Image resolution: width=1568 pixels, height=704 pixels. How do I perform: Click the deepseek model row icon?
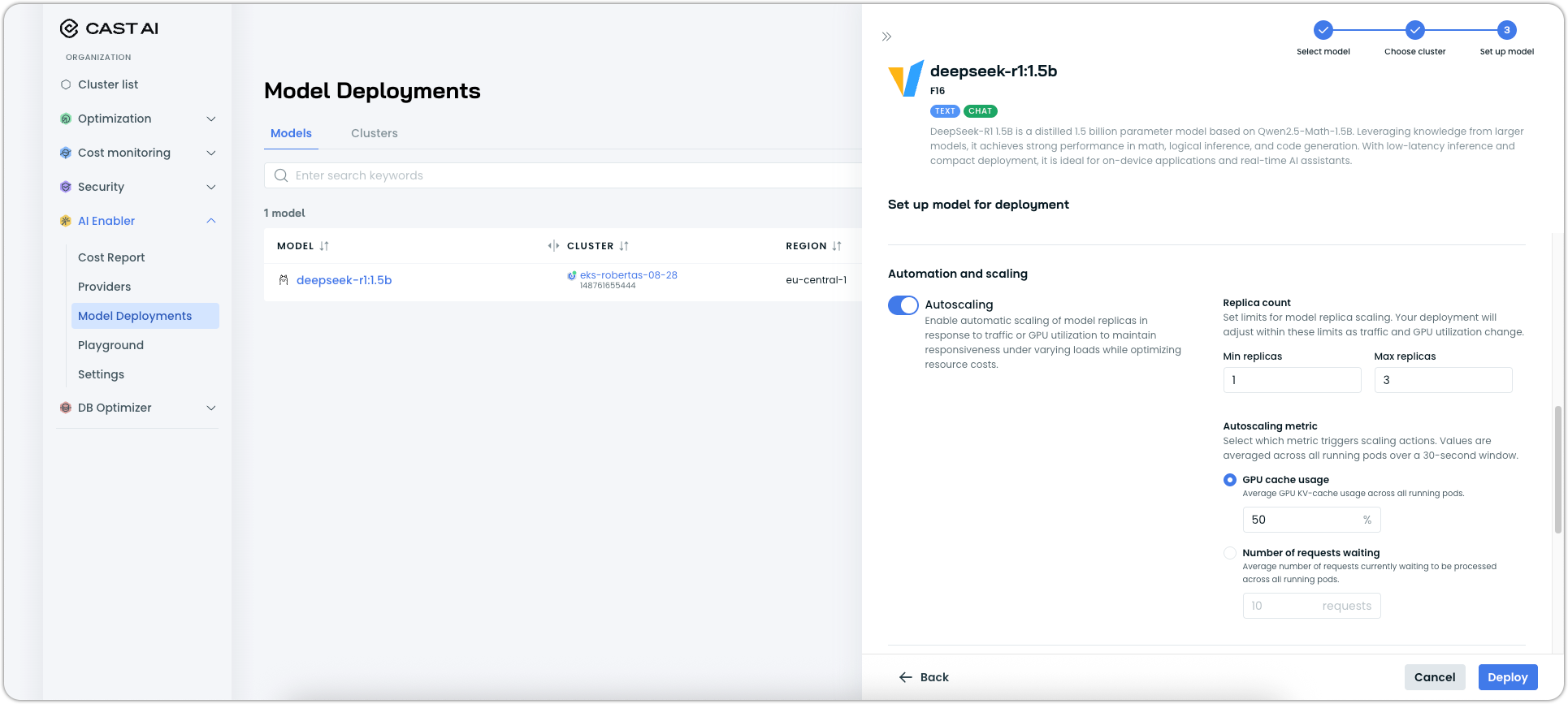tap(284, 280)
